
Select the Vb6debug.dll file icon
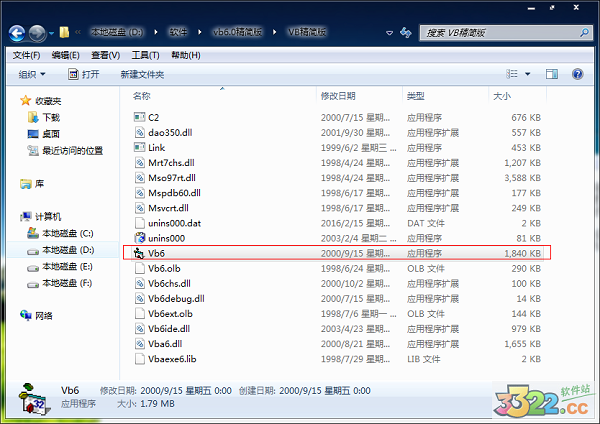click(x=139, y=298)
